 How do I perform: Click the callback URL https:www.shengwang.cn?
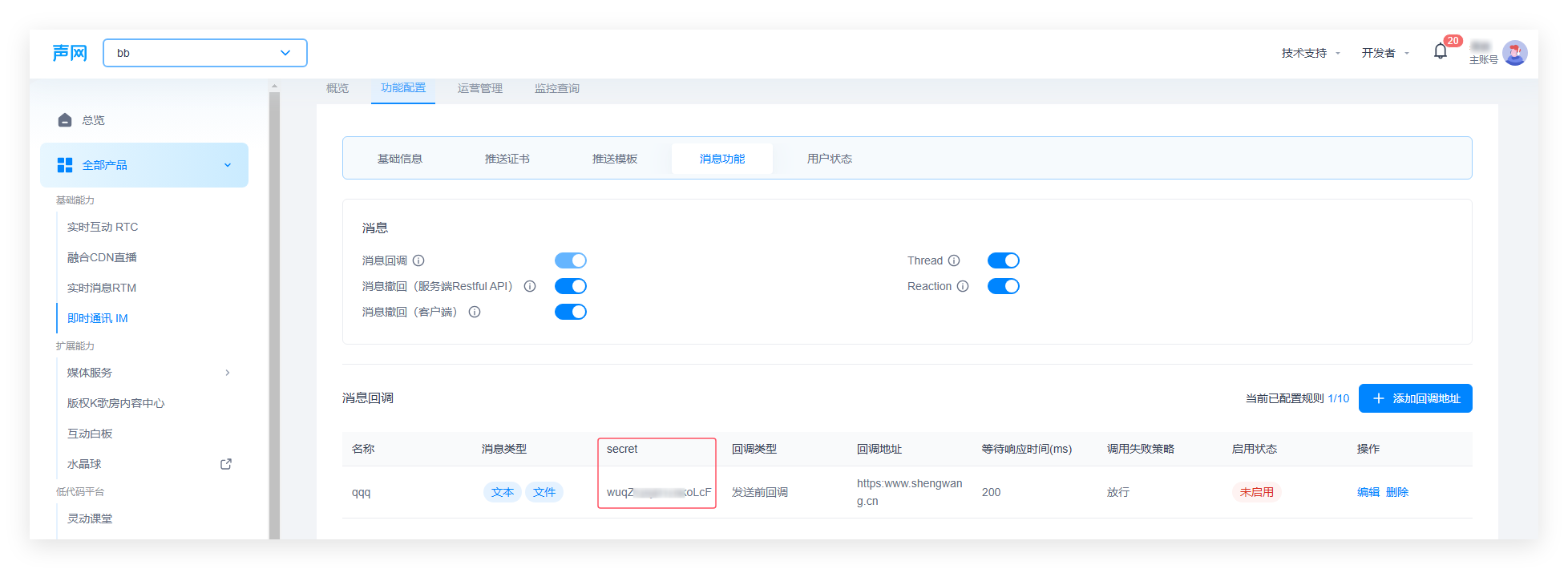click(910, 492)
